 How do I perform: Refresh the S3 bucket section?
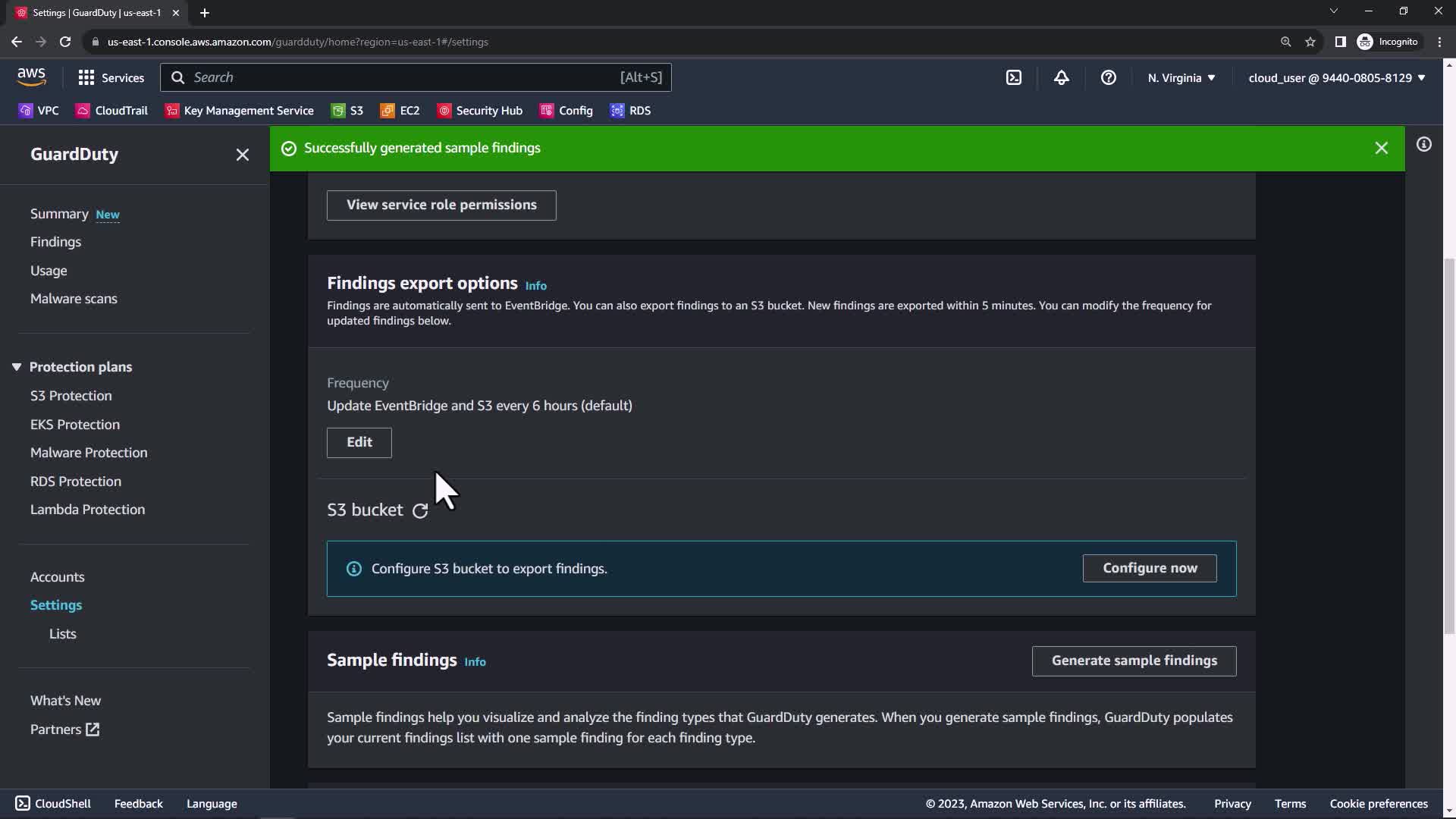420,511
